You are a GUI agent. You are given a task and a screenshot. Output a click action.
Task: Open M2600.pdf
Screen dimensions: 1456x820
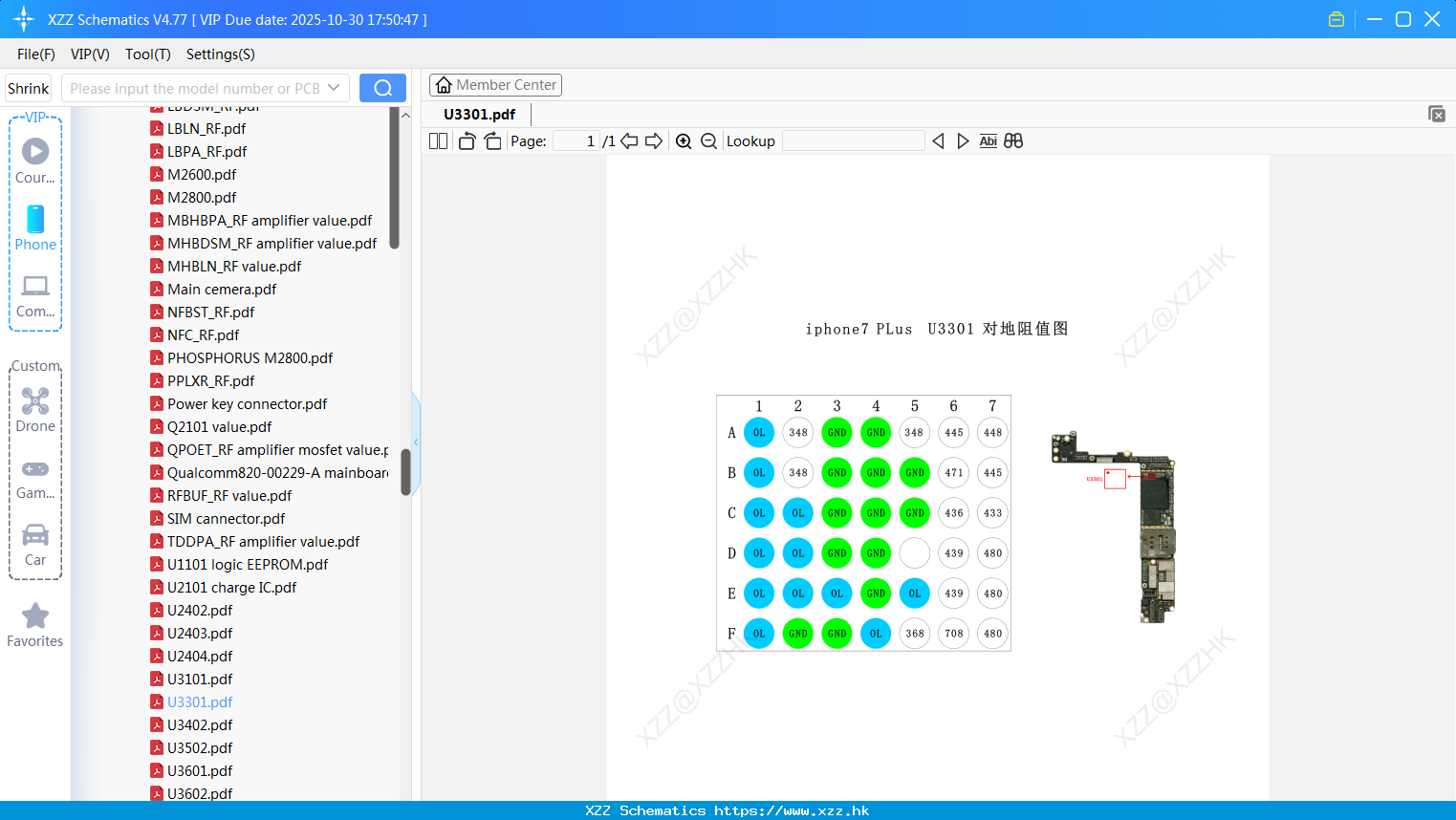(x=193, y=174)
